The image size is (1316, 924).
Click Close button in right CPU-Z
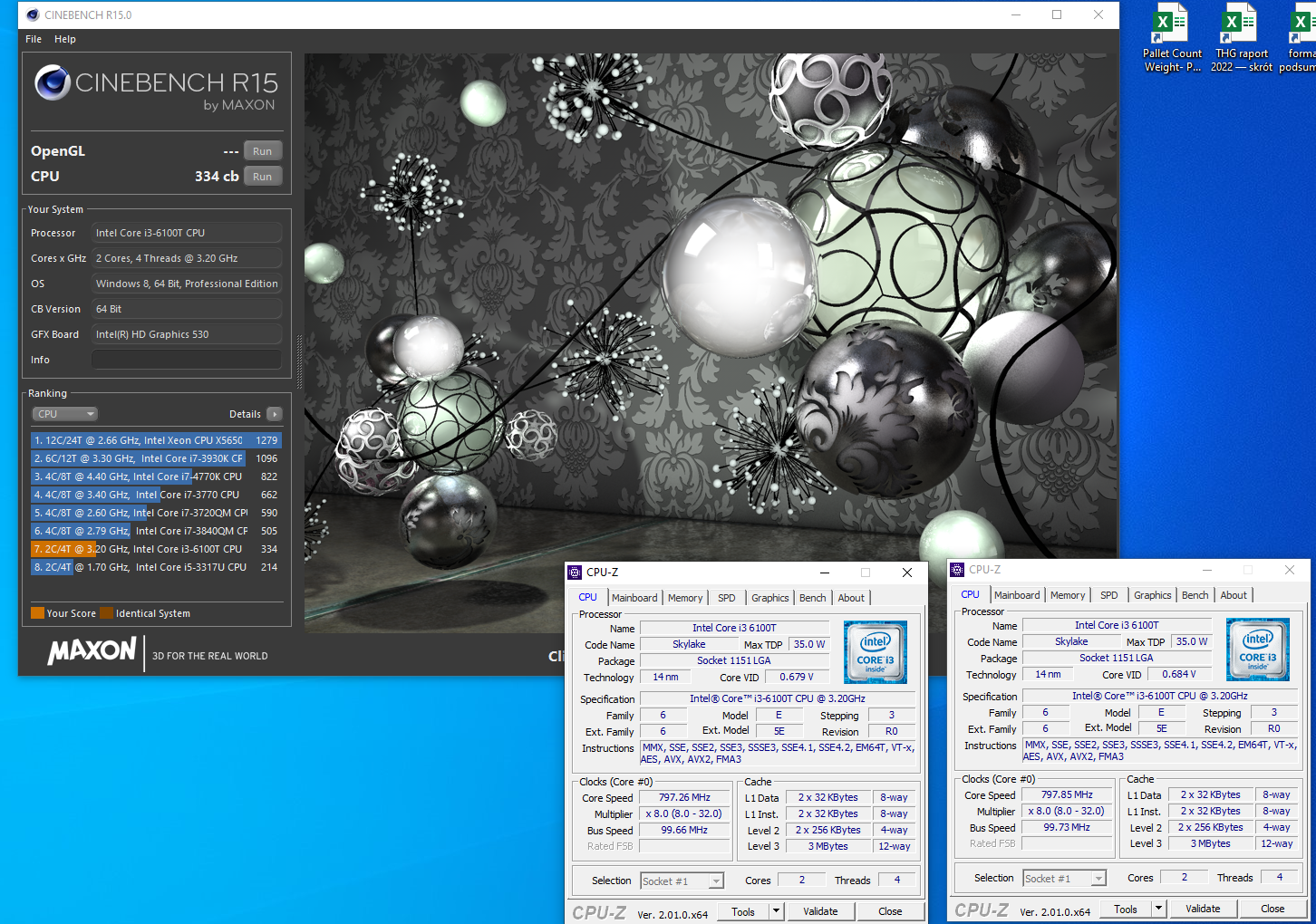pyautogui.click(x=1272, y=909)
